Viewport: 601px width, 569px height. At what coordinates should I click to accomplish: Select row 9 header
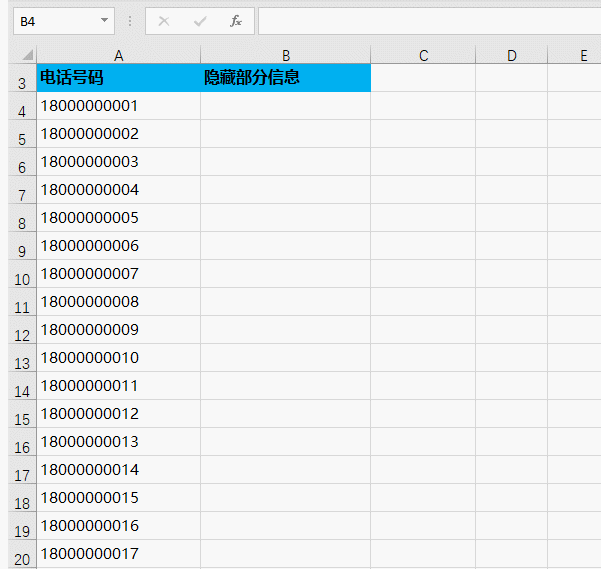tap(22, 246)
